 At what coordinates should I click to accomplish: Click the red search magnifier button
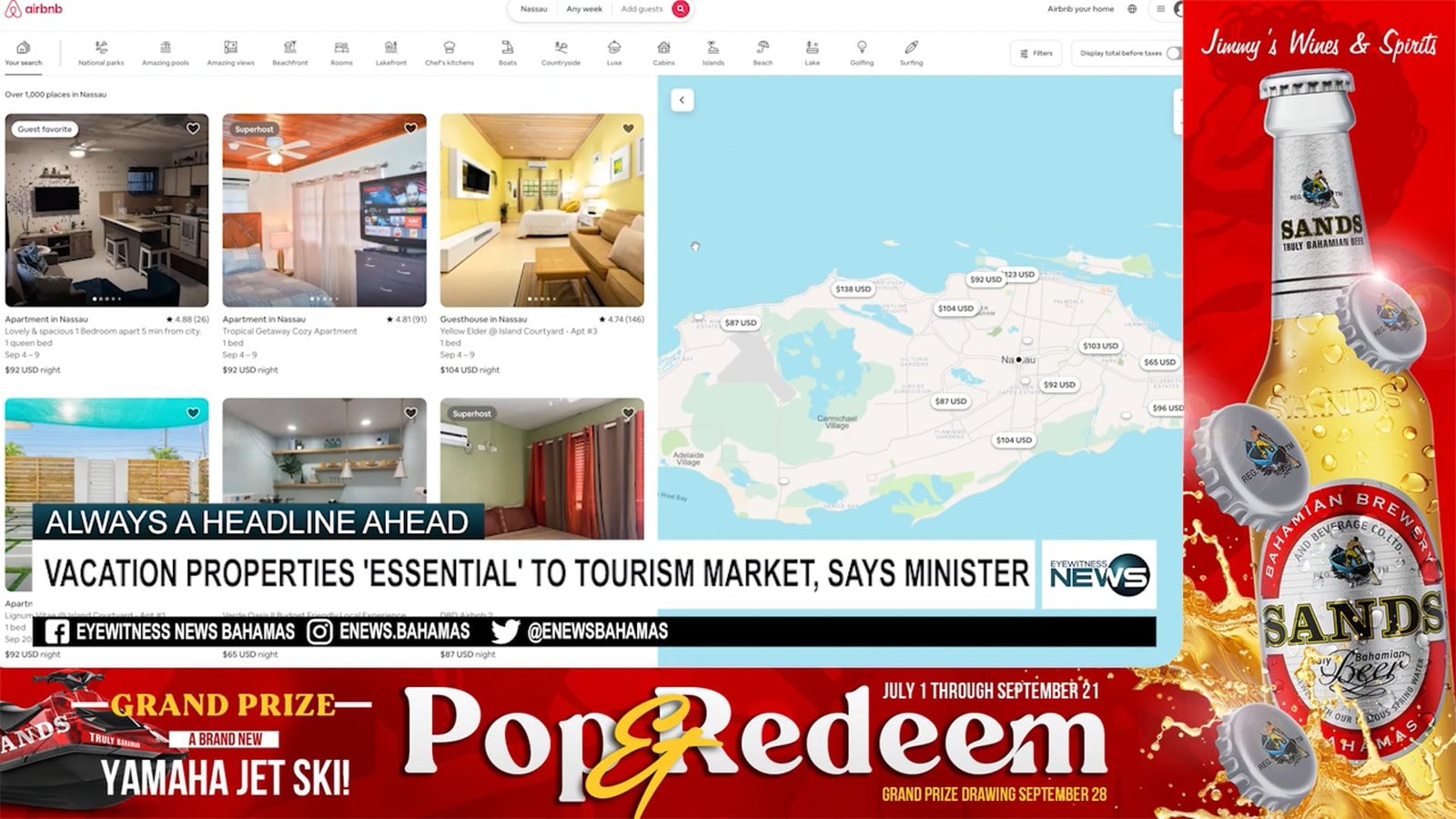pyautogui.click(x=680, y=9)
